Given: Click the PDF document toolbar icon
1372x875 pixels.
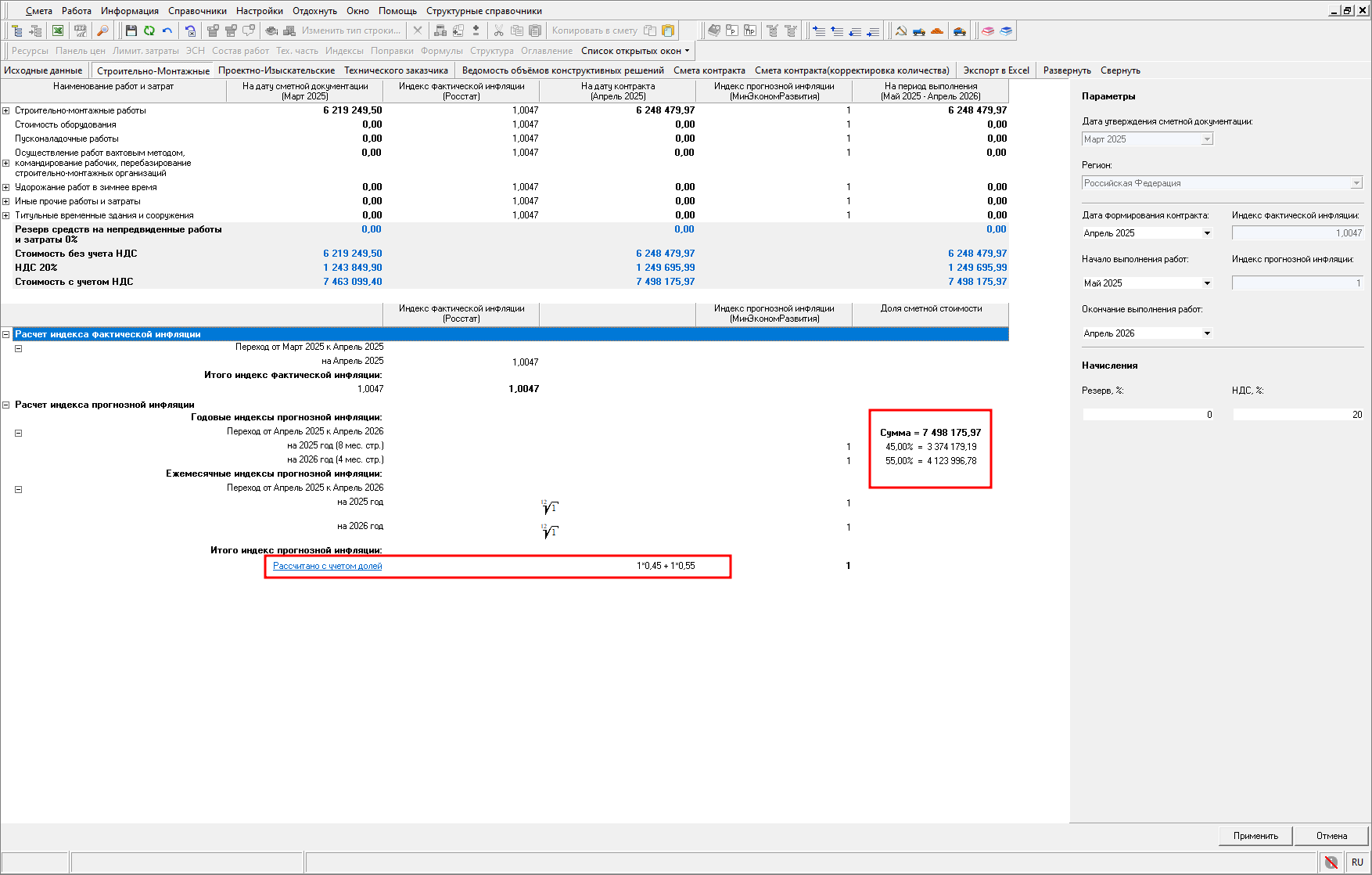Looking at the screenshot, I should 80,31.
